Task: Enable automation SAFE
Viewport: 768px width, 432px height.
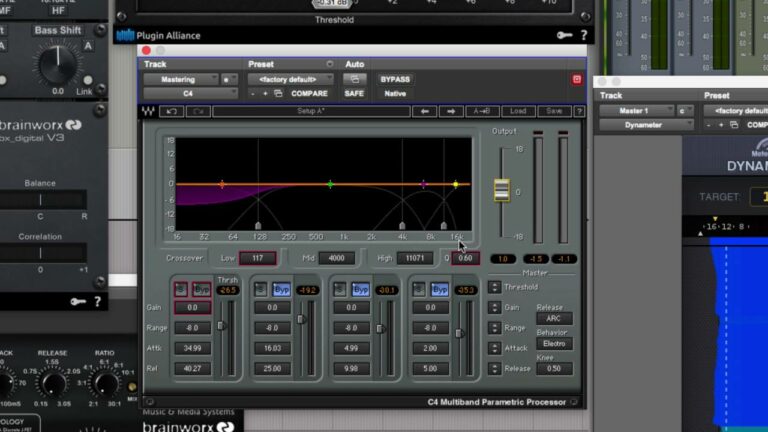Action: point(354,93)
